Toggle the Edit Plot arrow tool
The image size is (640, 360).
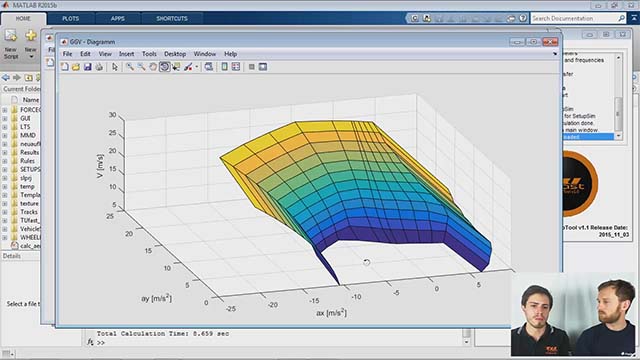115,67
